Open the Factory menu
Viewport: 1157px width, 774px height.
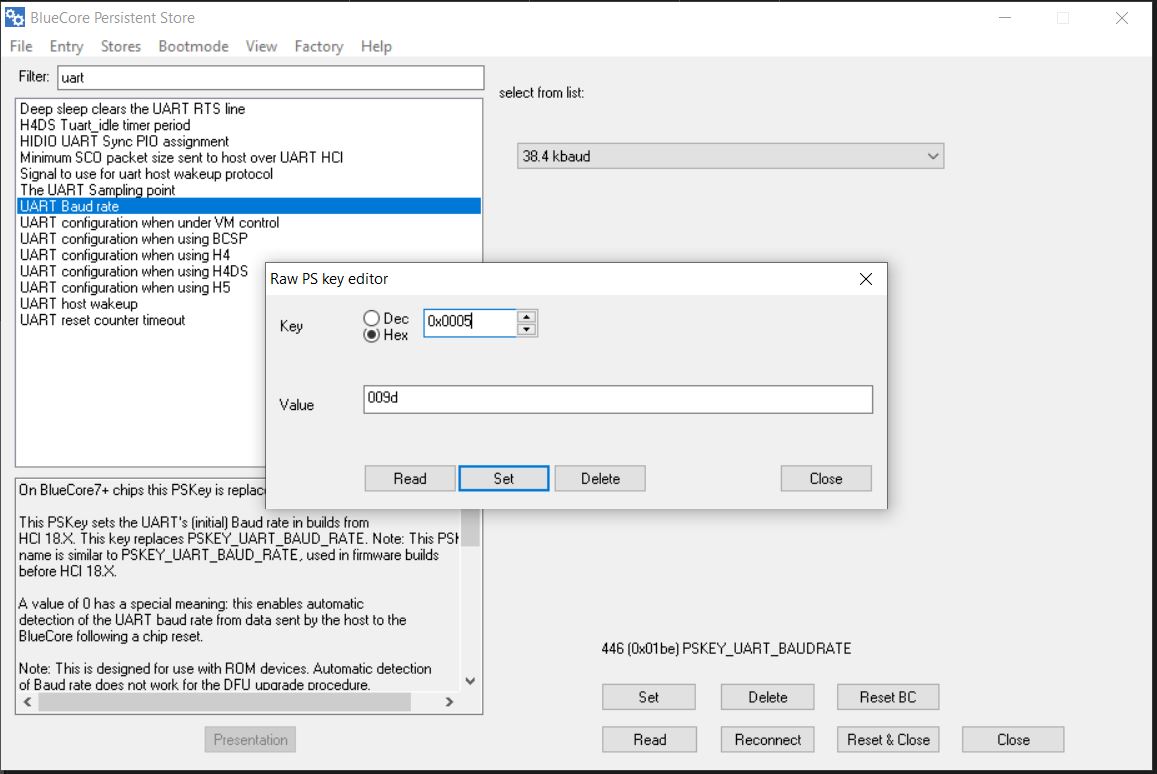[319, 46]
